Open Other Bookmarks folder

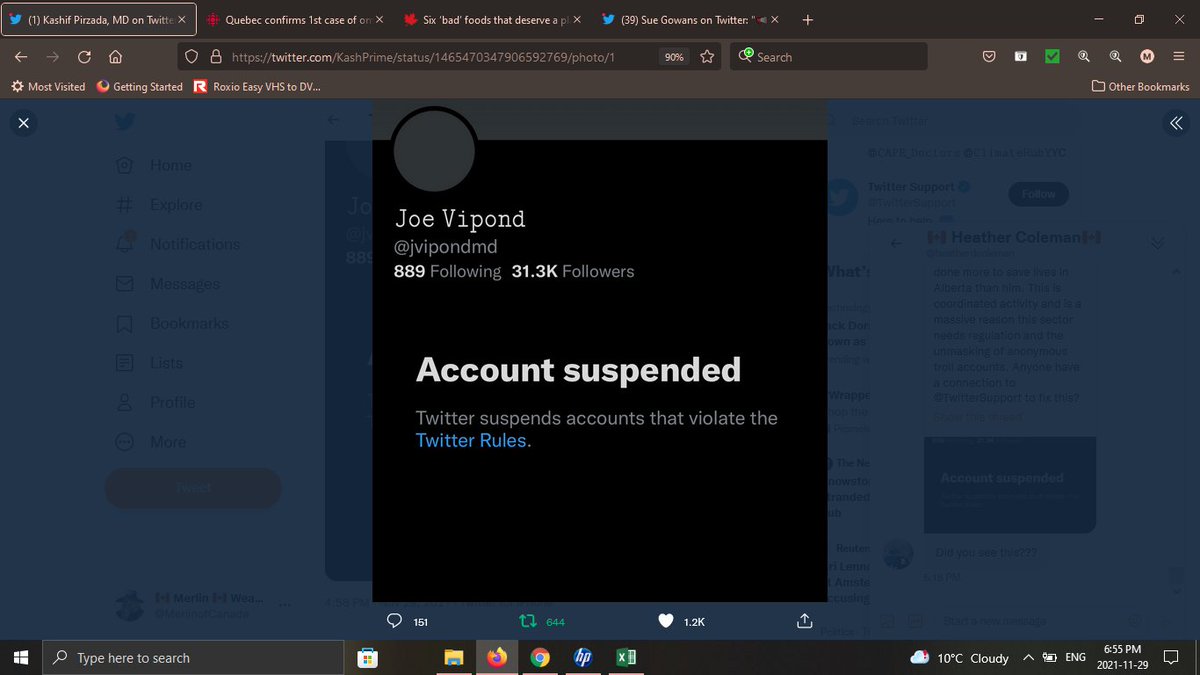1141,87
